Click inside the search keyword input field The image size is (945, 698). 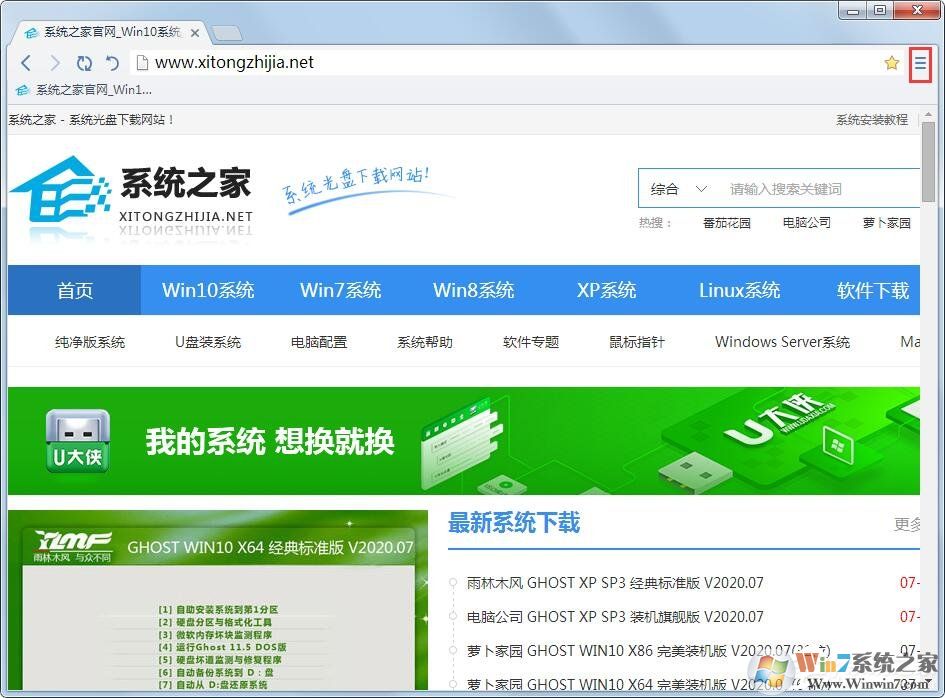pyautogui.click(x=800, y=188)
